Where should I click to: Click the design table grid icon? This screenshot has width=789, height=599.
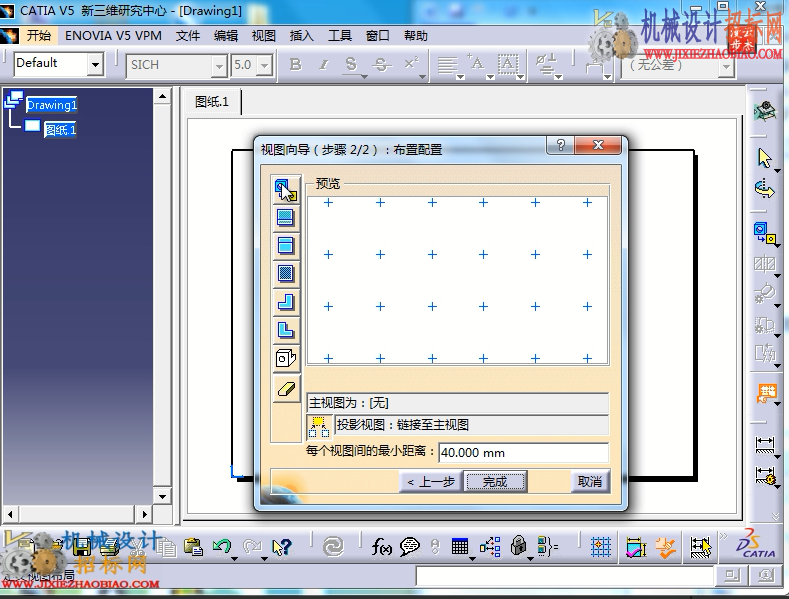459,546
